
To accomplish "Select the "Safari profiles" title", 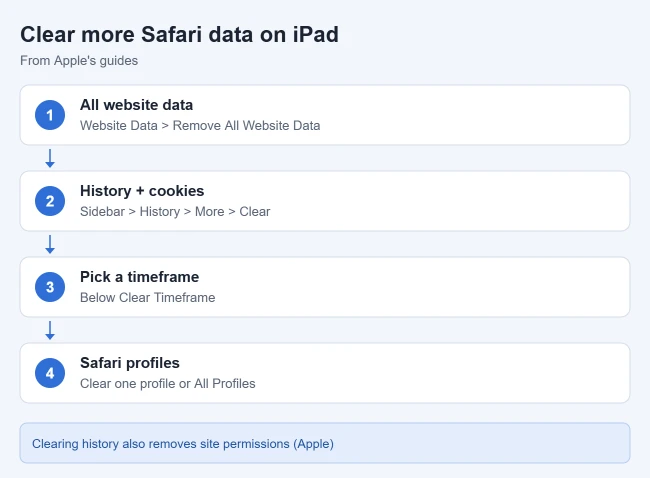I will (x=130, y=363).
